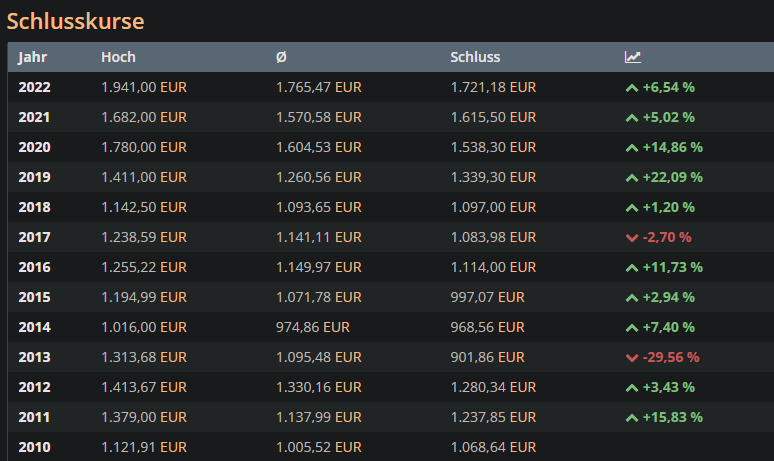This screenshot has width=774, height=461.
Task: Click the green up arrow for 2019
Action: (631, 178)
